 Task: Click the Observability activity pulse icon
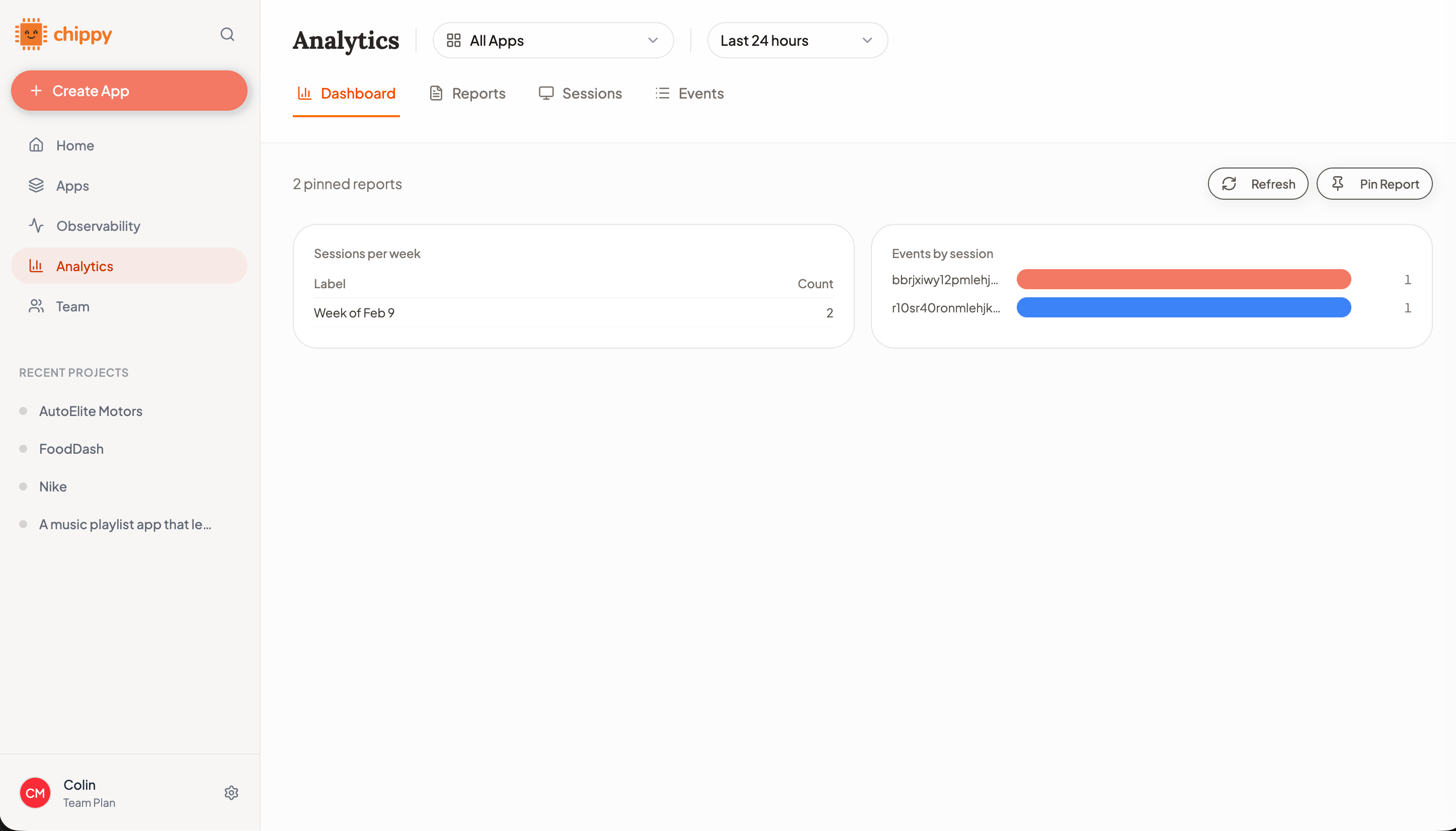pyautogui.click(x=36, y=225)
